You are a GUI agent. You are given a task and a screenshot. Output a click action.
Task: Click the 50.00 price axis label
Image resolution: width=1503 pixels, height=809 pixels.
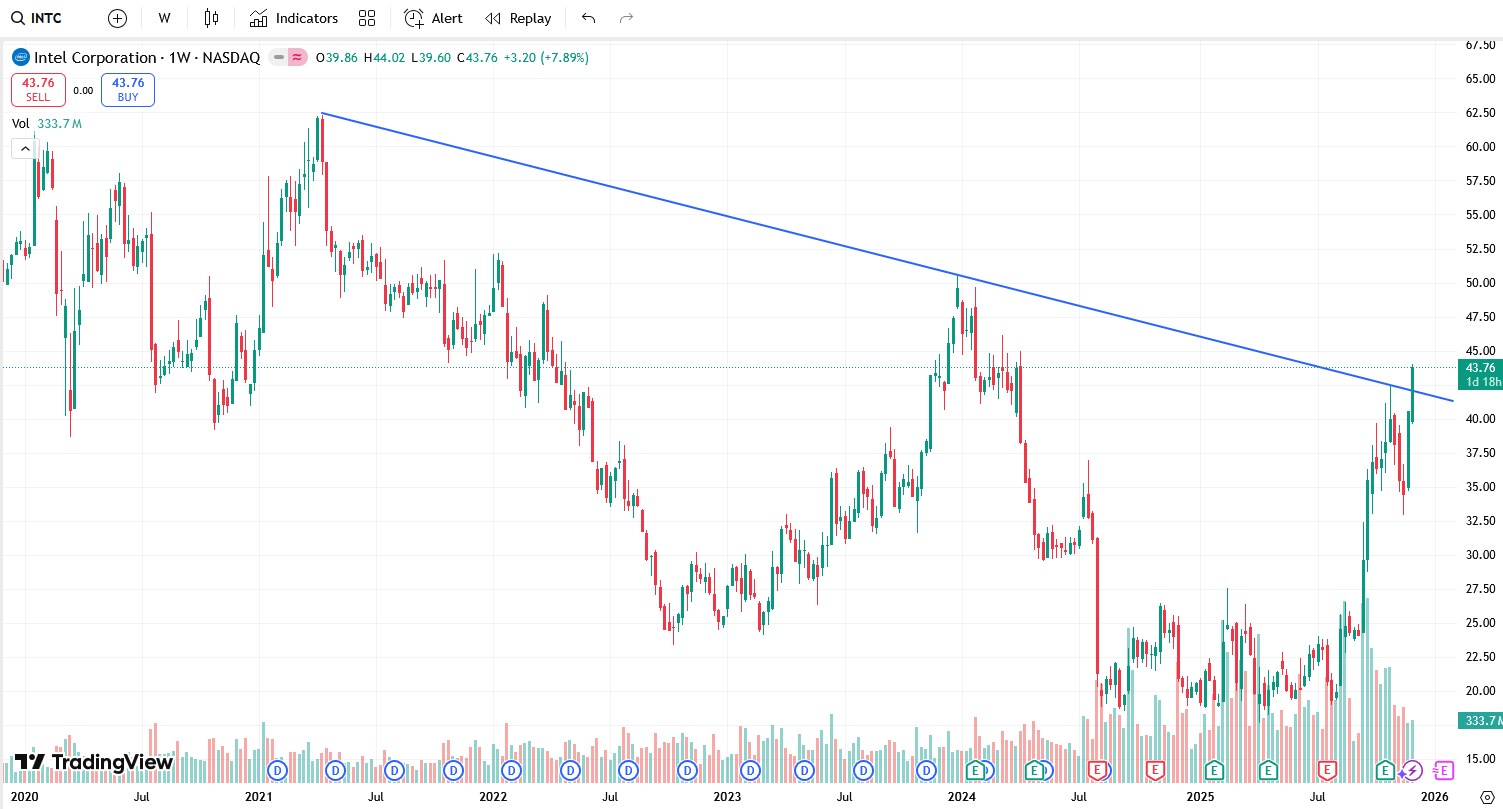coord(1480,283)
